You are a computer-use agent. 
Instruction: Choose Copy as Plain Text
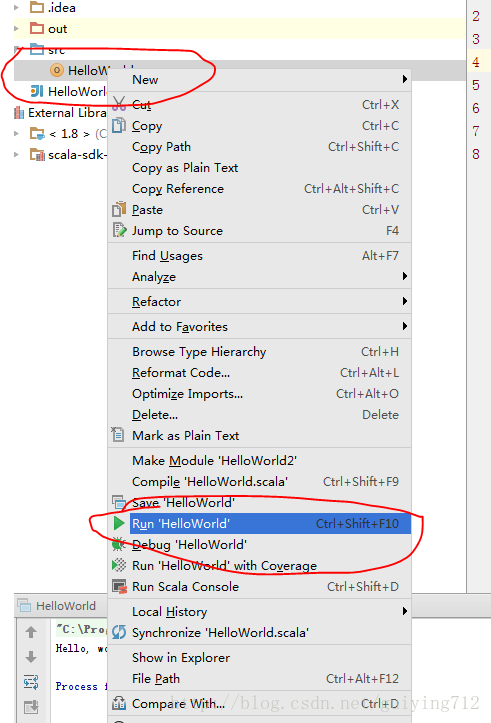(259, 167)
